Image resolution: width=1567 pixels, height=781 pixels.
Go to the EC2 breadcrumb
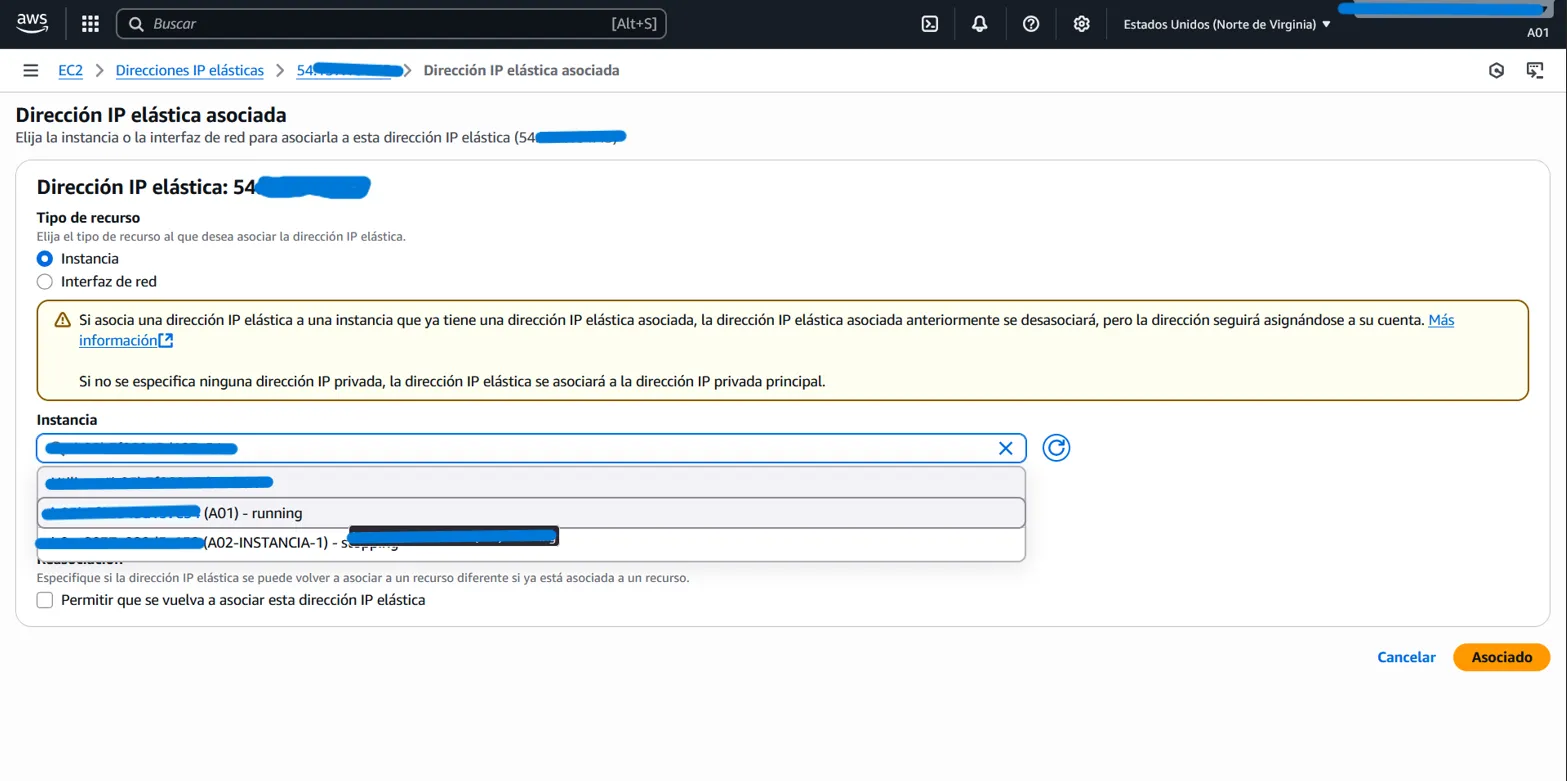[x=70, y=70]
